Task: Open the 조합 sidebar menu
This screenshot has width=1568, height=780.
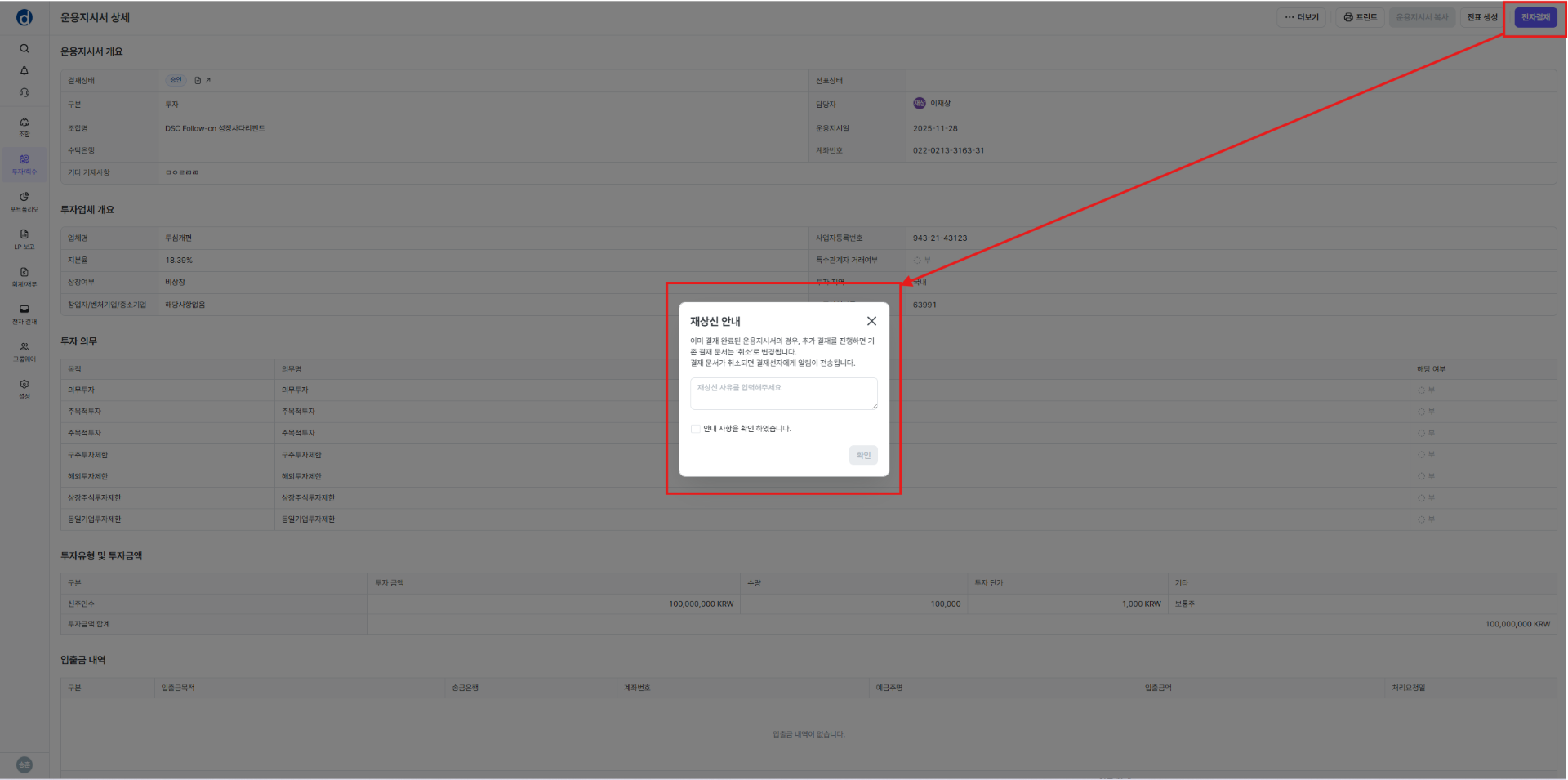Action: click(x=24, y=127)
